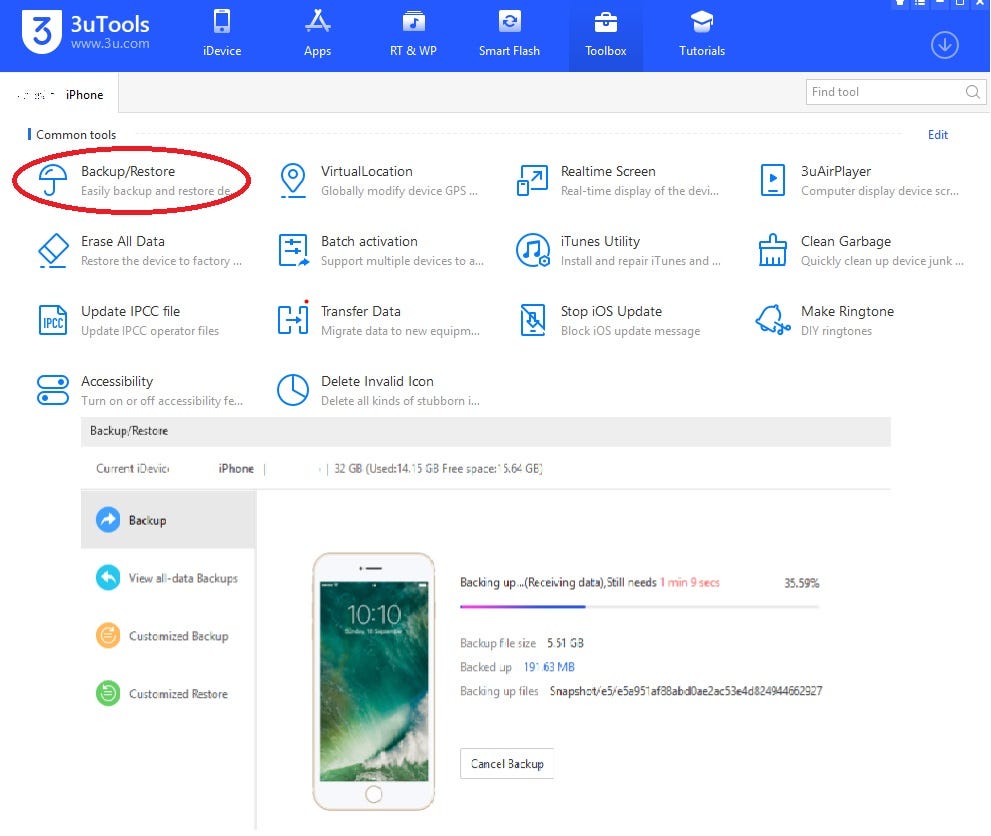Switch to the Smart Flash section

[509, 35]
